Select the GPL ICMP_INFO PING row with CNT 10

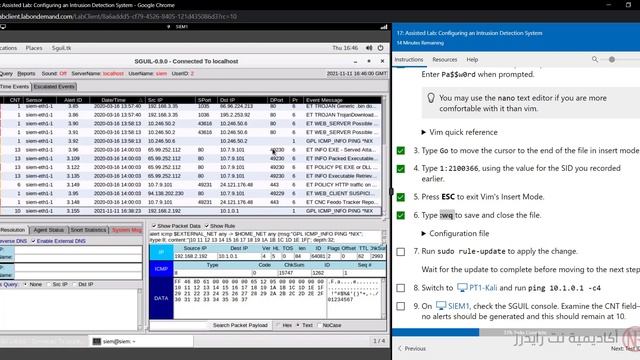[191, 211]
